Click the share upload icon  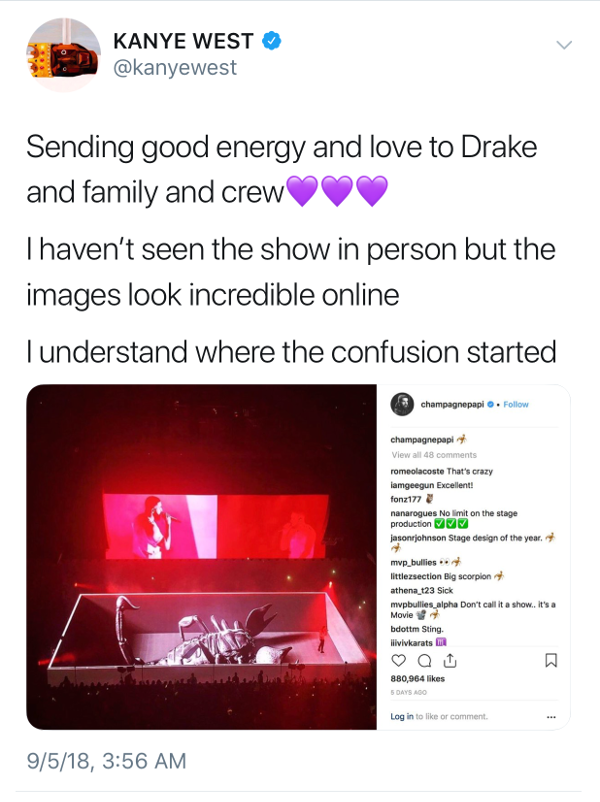click(x=450, y=660)
